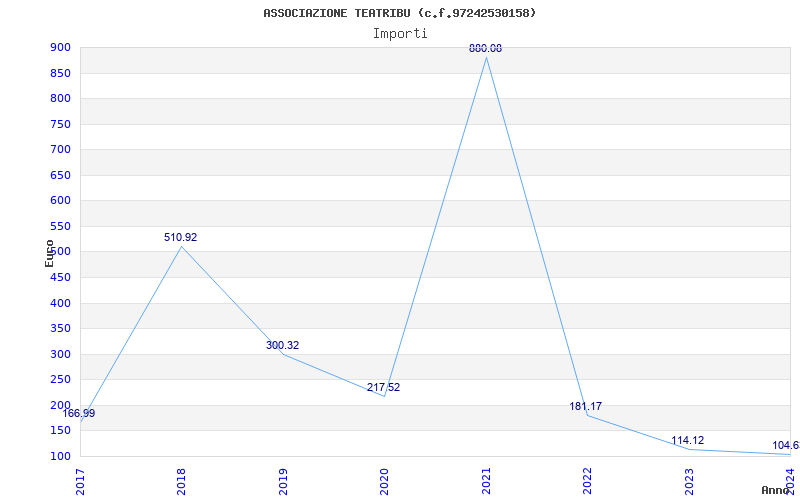Select the 300.32 data label for 2019
The height and width of the screenshot is (500, 800).
point(282,345)
